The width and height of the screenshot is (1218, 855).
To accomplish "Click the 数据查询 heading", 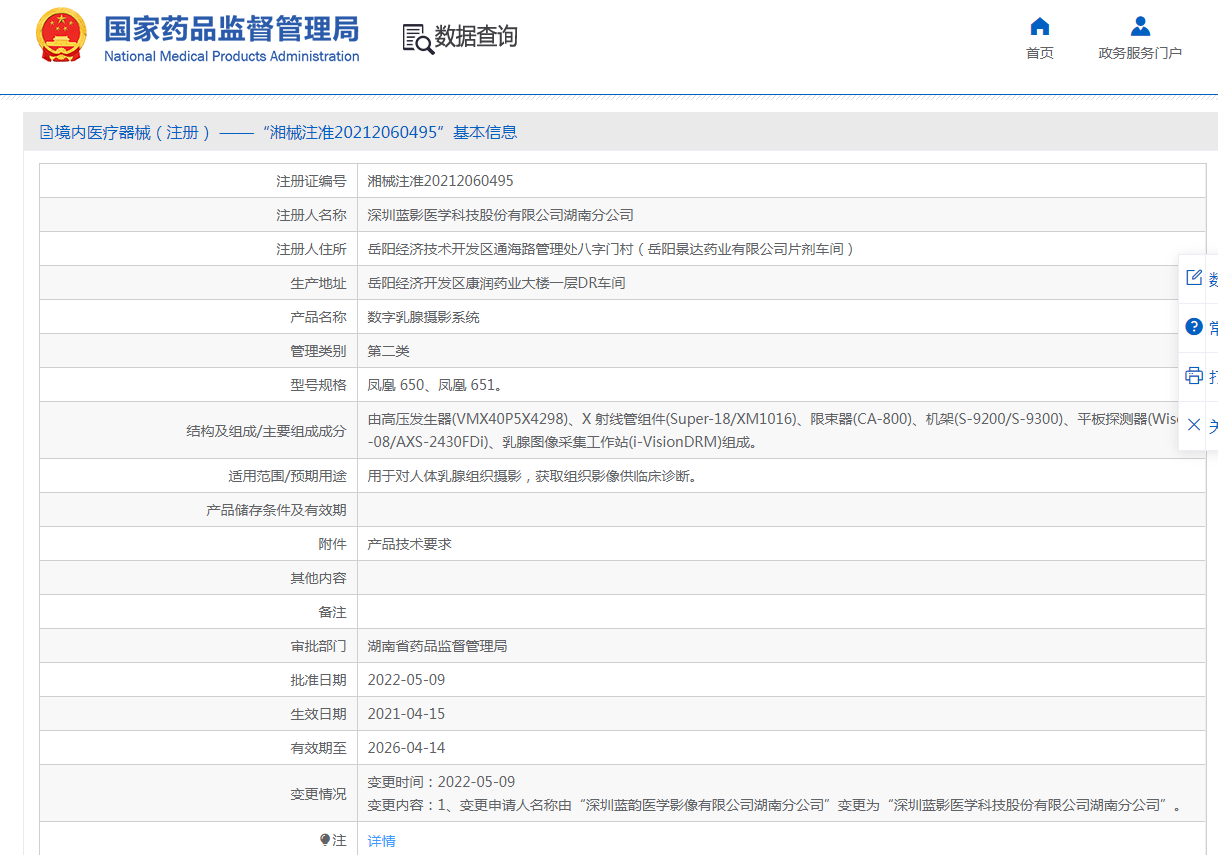I will click(x=476, y=37).
